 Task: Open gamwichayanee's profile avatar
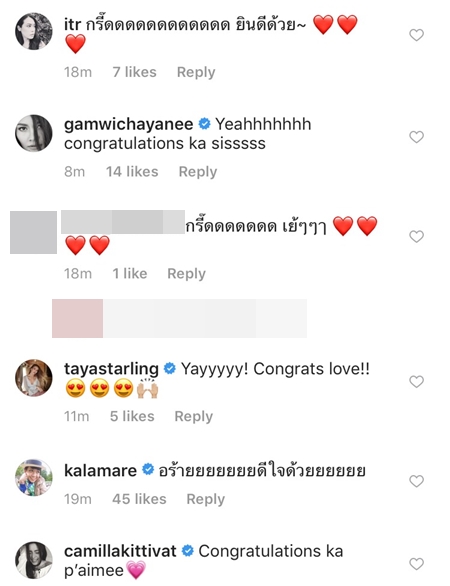(34, 133)
